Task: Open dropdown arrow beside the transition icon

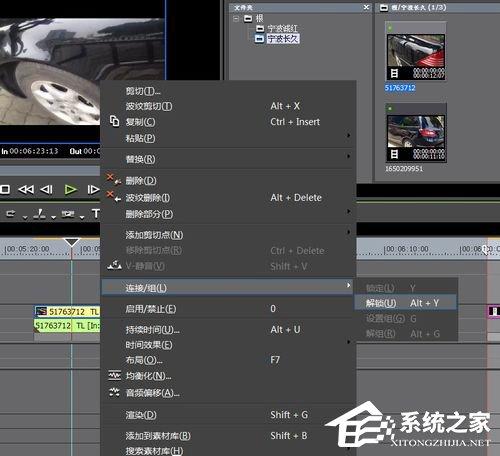Action: click(x=82, y=218)
